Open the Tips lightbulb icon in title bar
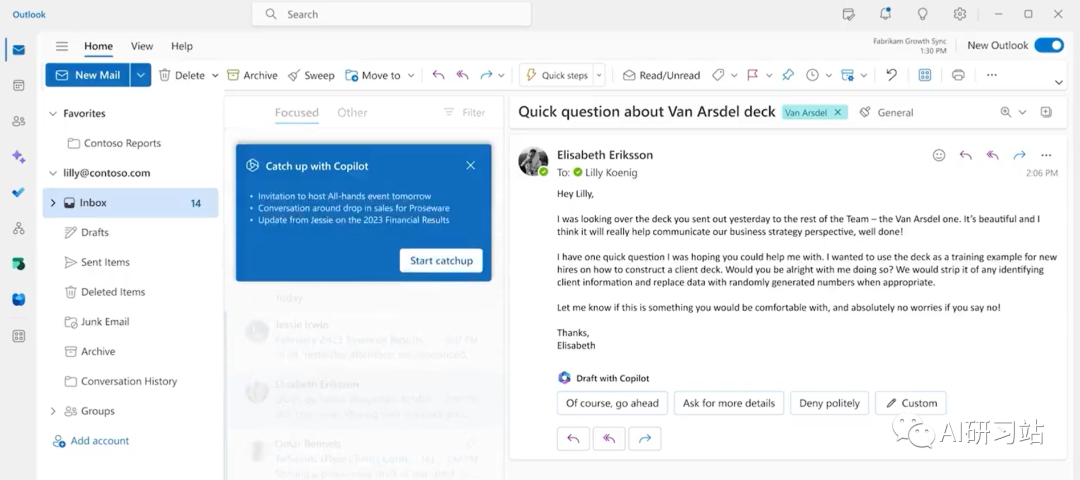Image resolution: width=1080 pixels, height=480 pixels. 923,14
